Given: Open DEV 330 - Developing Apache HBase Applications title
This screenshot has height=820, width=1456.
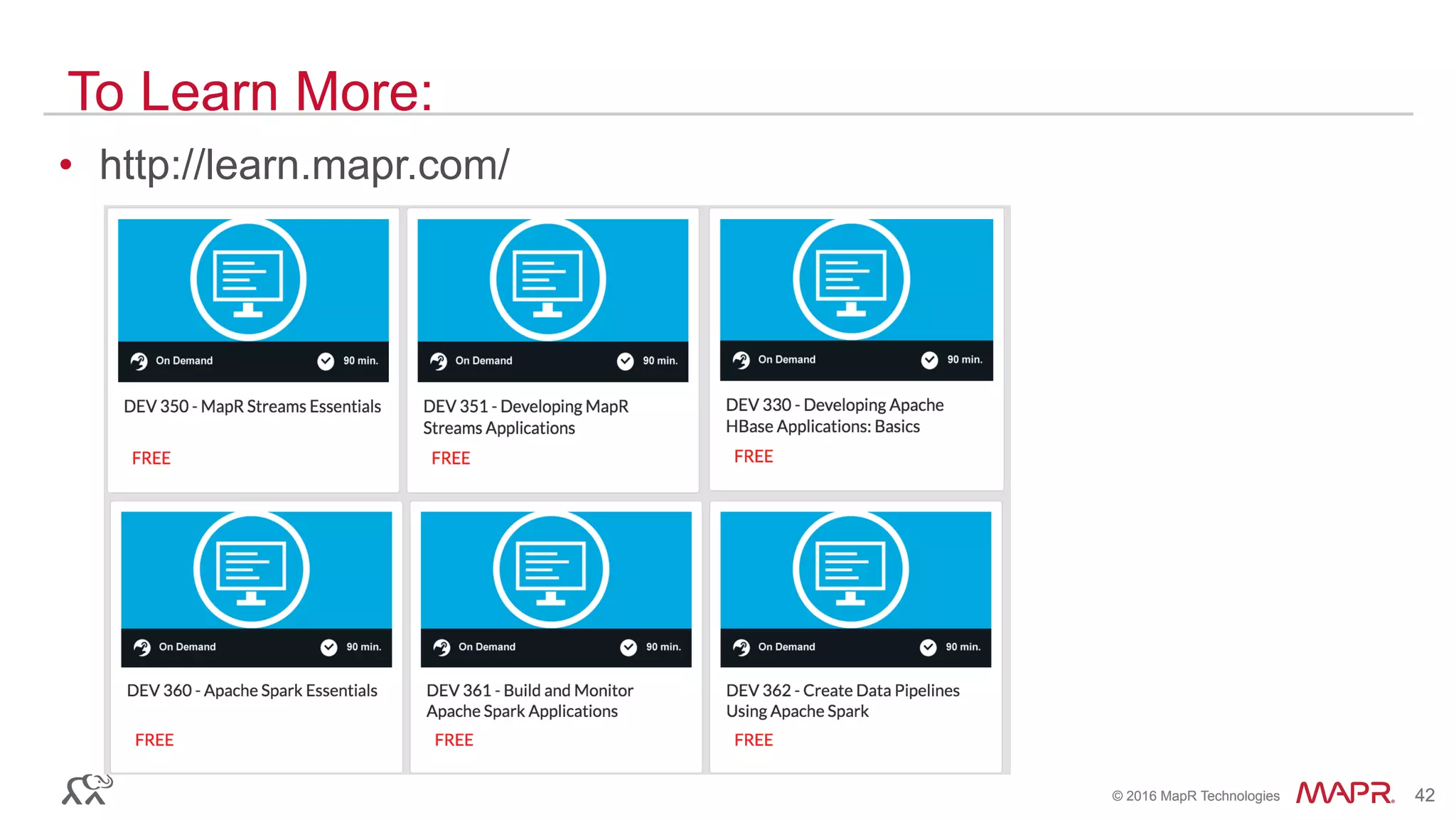Looking at the screenshot, I should 835,416.
